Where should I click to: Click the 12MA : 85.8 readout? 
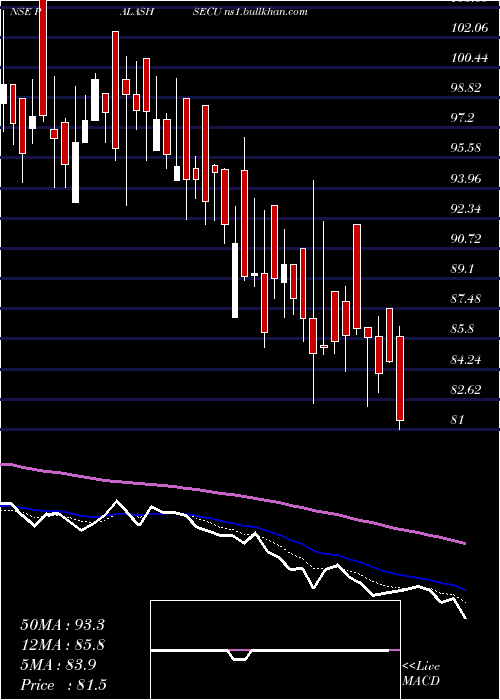(x=62, y=645)
